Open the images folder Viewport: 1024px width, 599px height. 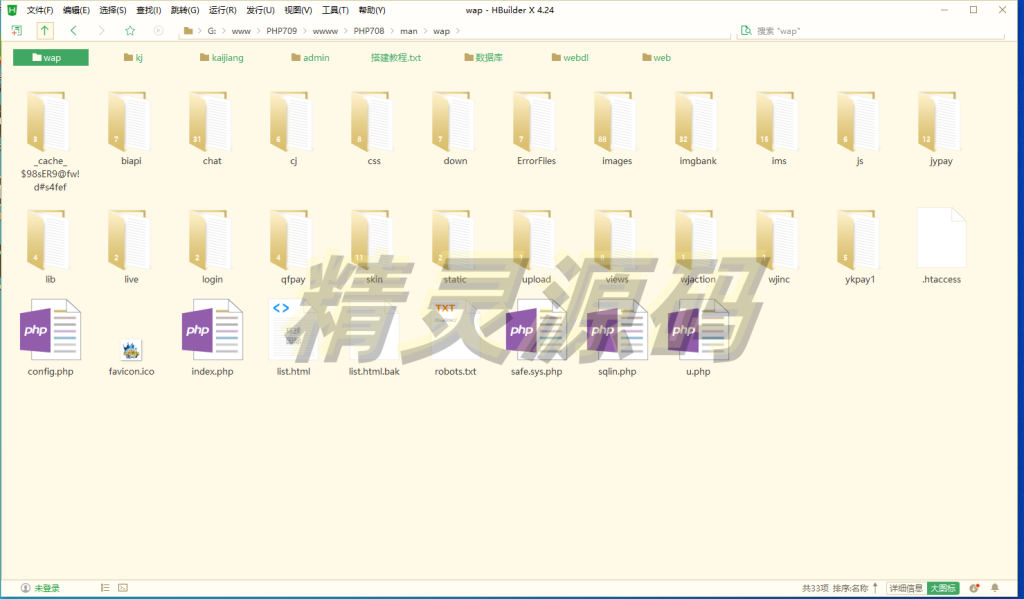617,129
